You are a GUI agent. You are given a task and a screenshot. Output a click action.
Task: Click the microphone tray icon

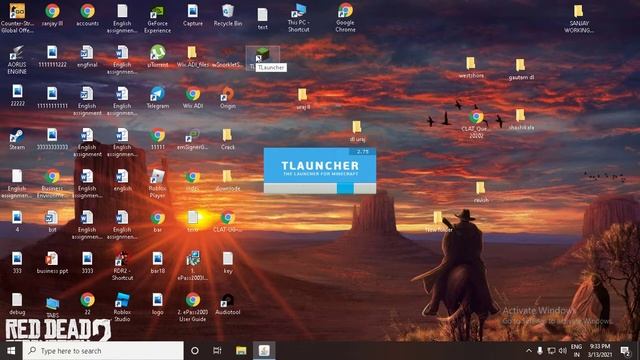(540, 351)
